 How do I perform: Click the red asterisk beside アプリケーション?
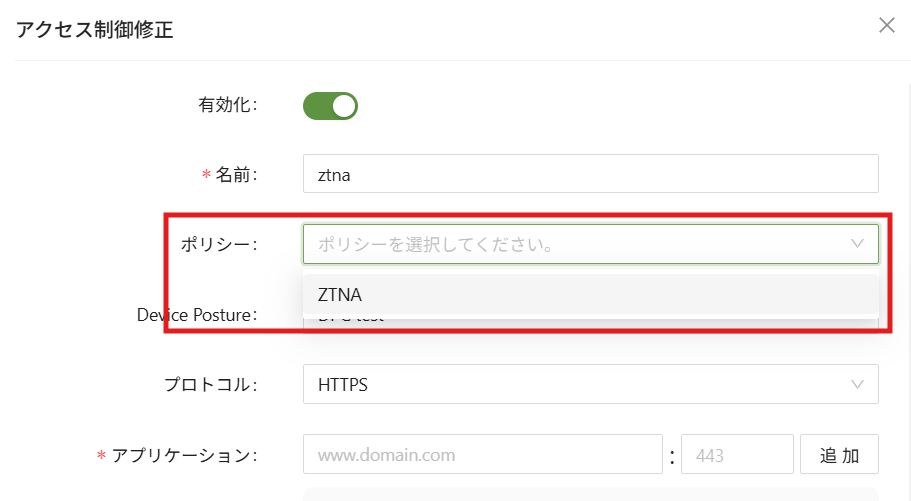(x=101, y=456)
